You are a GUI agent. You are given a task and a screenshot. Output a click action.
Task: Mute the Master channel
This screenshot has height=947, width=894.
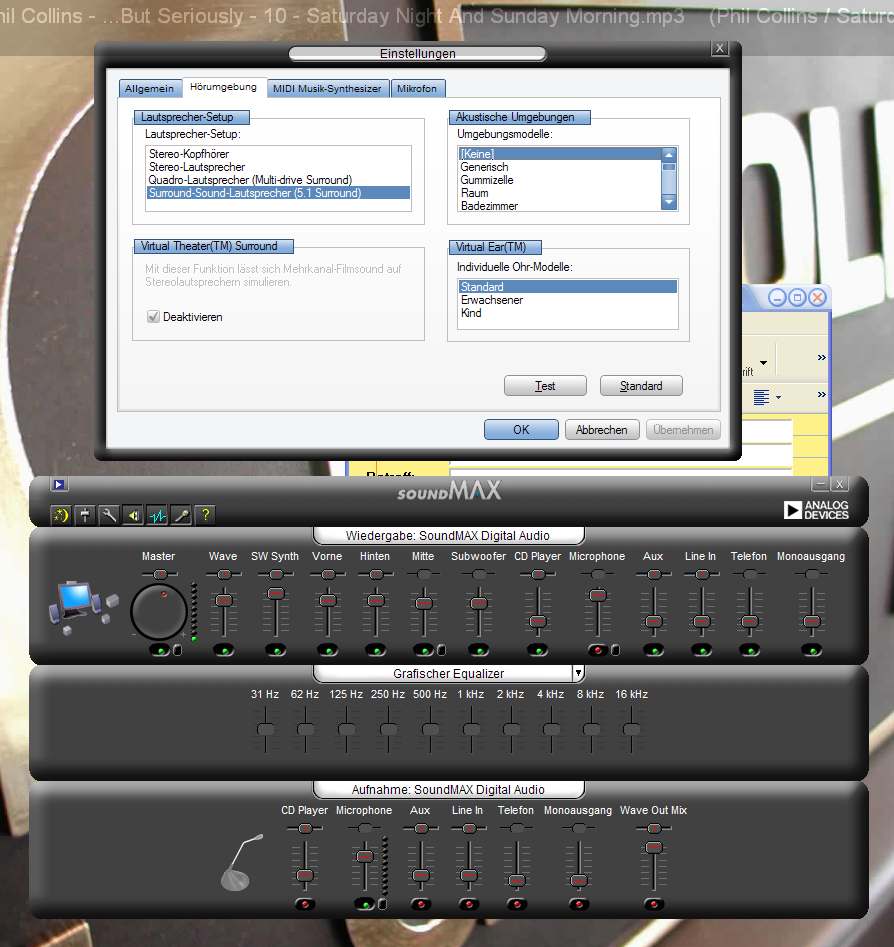(160, 650)
